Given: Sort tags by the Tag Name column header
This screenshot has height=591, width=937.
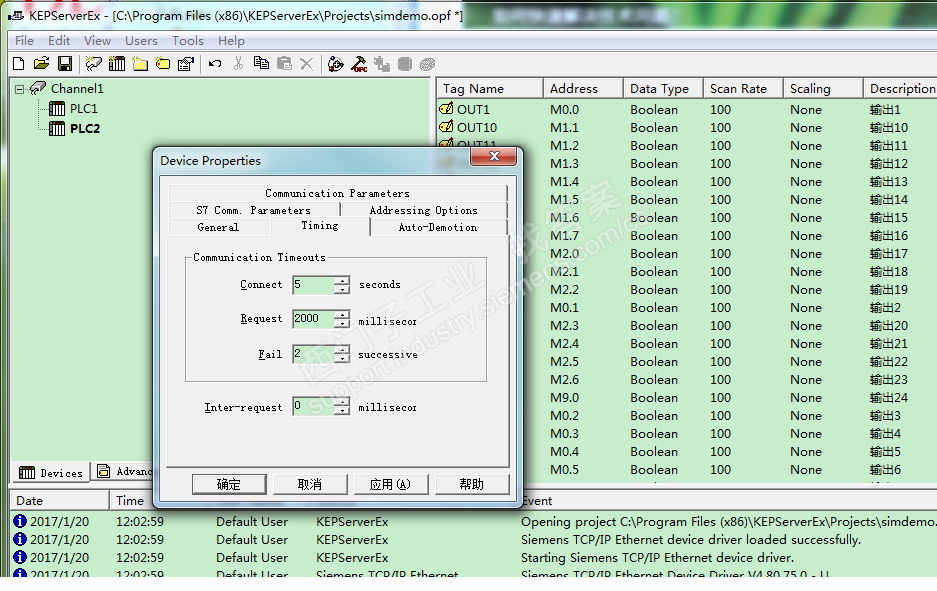Looking at the screenshot, I should 490,88.
